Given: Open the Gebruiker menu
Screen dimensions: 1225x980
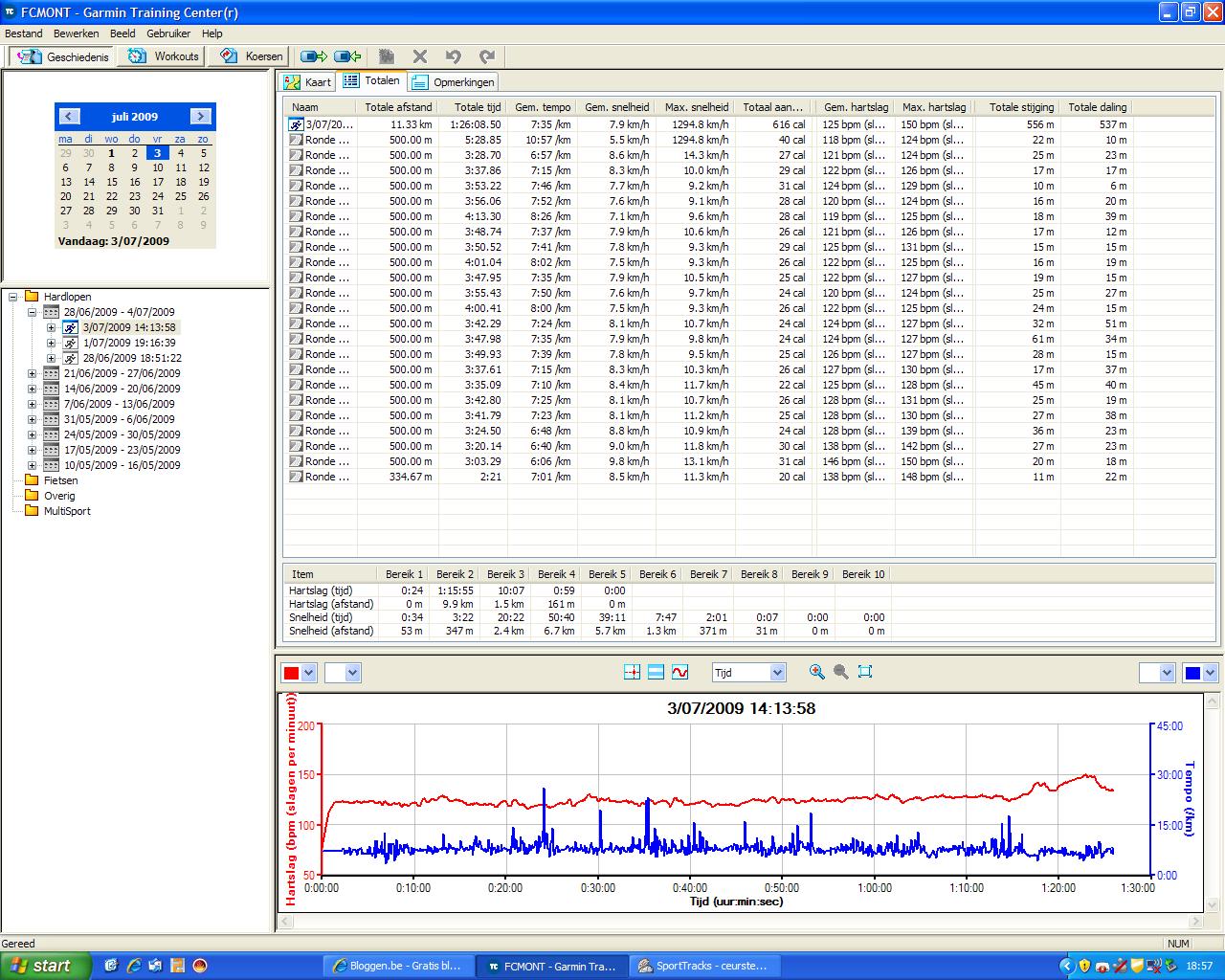Looking at the screenshot, I should pos(168,33).
